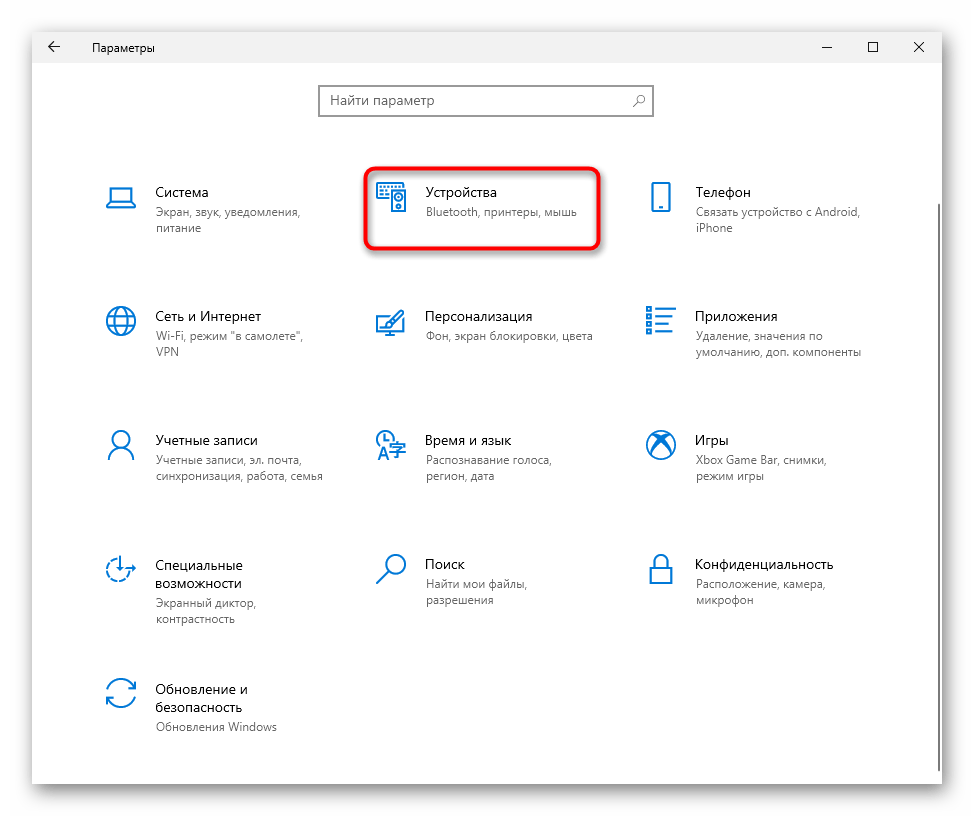Open the Система category title link
974x816 pixels.
[182, 192]
